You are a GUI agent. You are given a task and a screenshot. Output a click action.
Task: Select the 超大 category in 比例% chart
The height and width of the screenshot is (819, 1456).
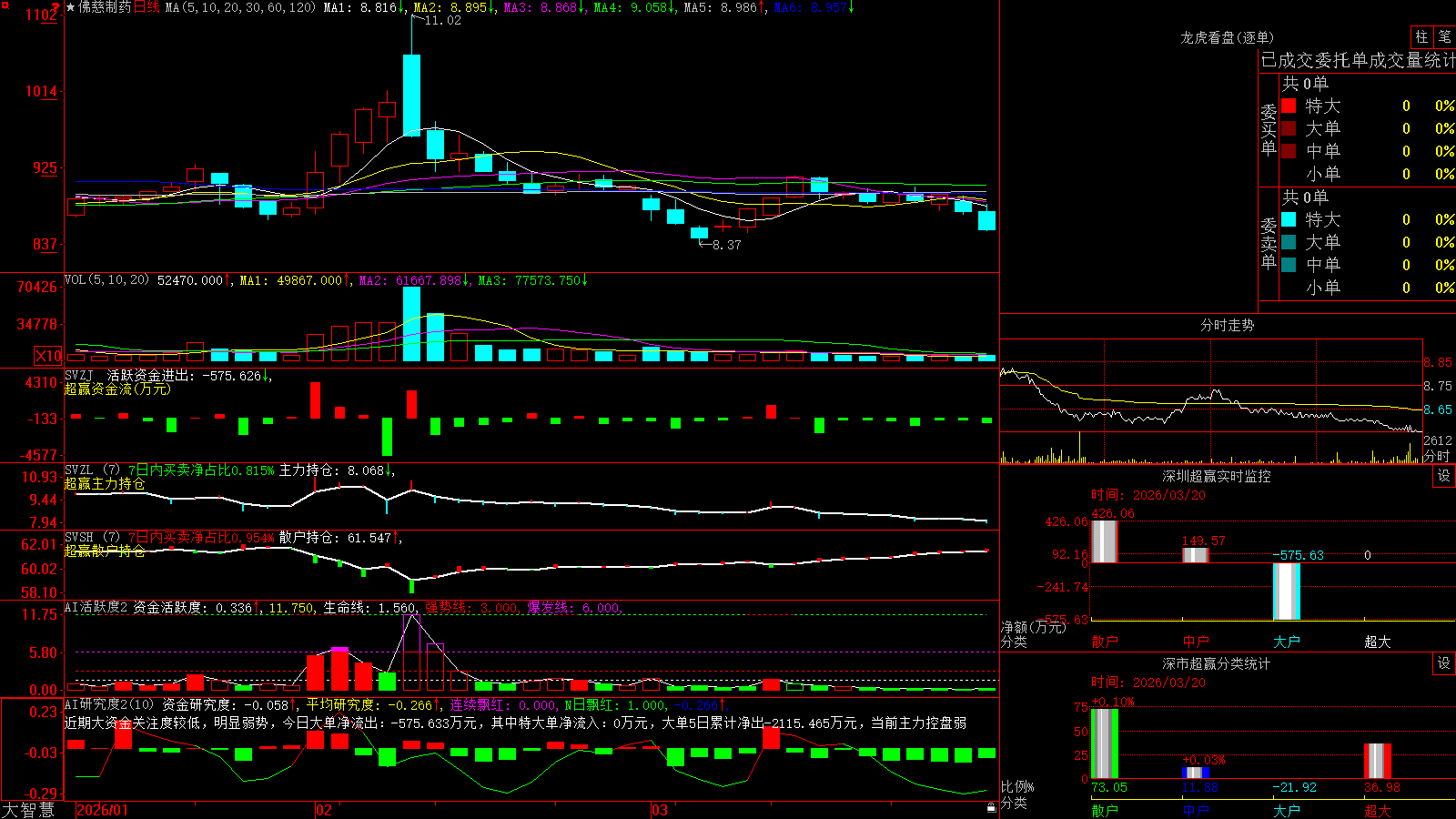1378,811
